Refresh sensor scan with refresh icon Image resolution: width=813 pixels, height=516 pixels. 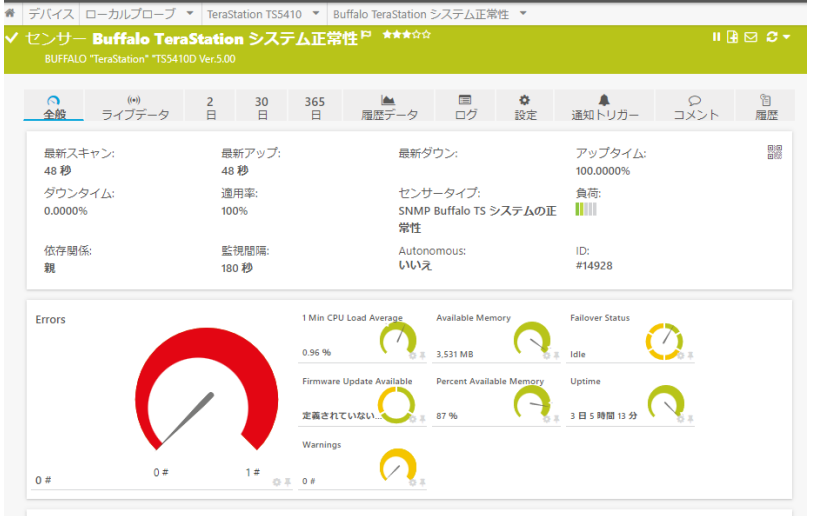pos(772,37)
